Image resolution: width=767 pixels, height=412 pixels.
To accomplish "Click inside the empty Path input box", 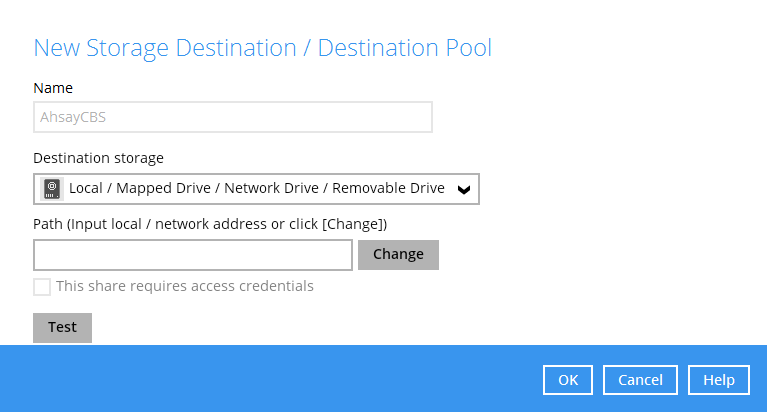I will click(193, 255).
